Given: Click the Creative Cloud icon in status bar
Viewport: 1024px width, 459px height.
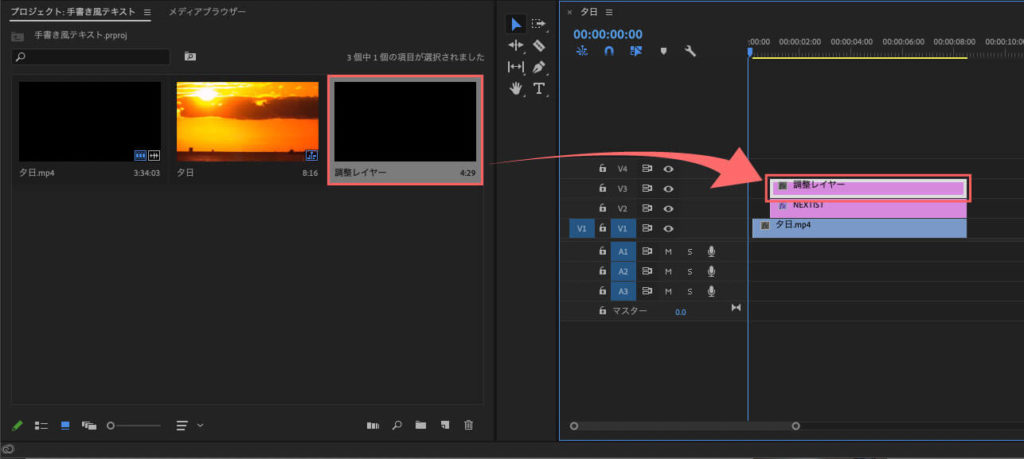Looking at the screenshot, I should point(8,449).
